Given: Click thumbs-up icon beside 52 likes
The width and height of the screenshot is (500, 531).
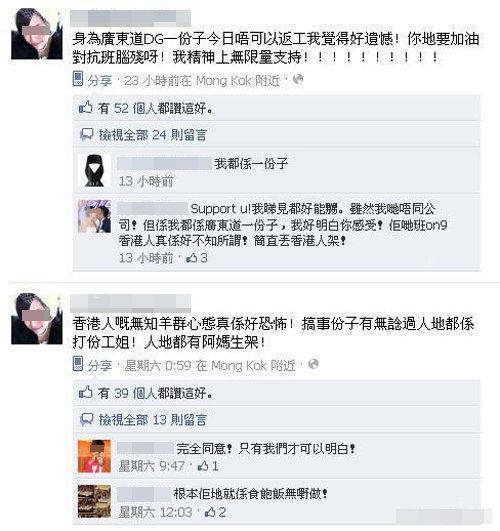Looking at the screenshot, I should [x=85, y=107].
